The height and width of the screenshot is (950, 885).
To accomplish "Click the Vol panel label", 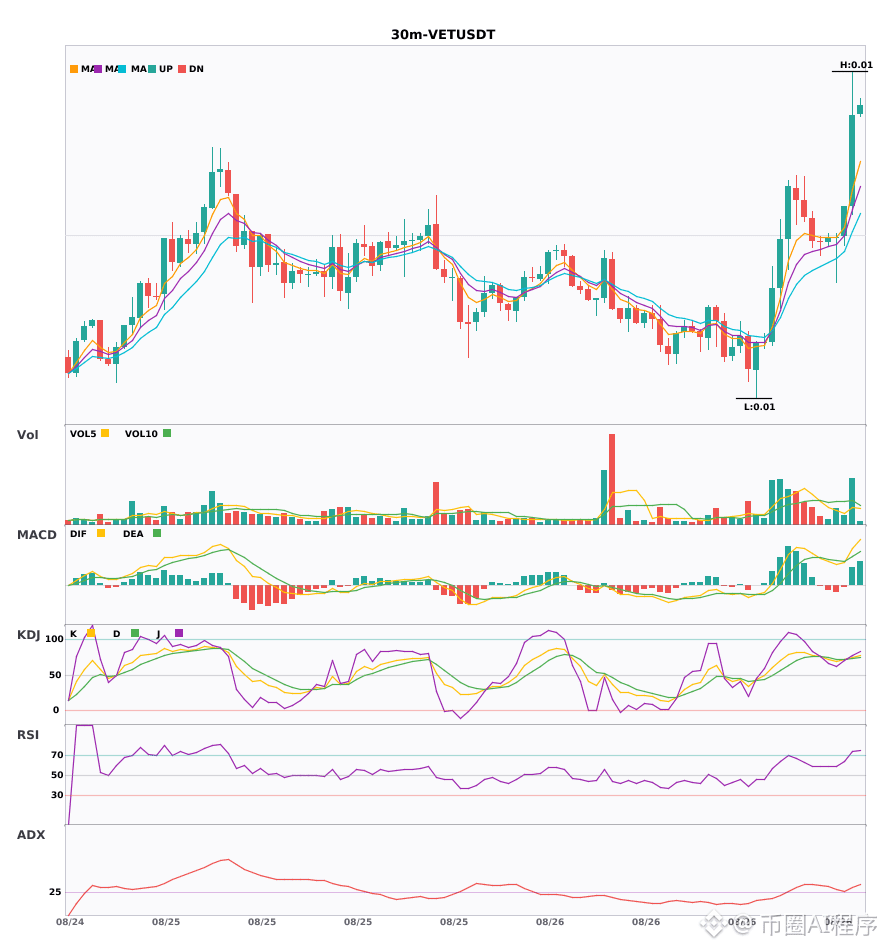I will [27, 434].
